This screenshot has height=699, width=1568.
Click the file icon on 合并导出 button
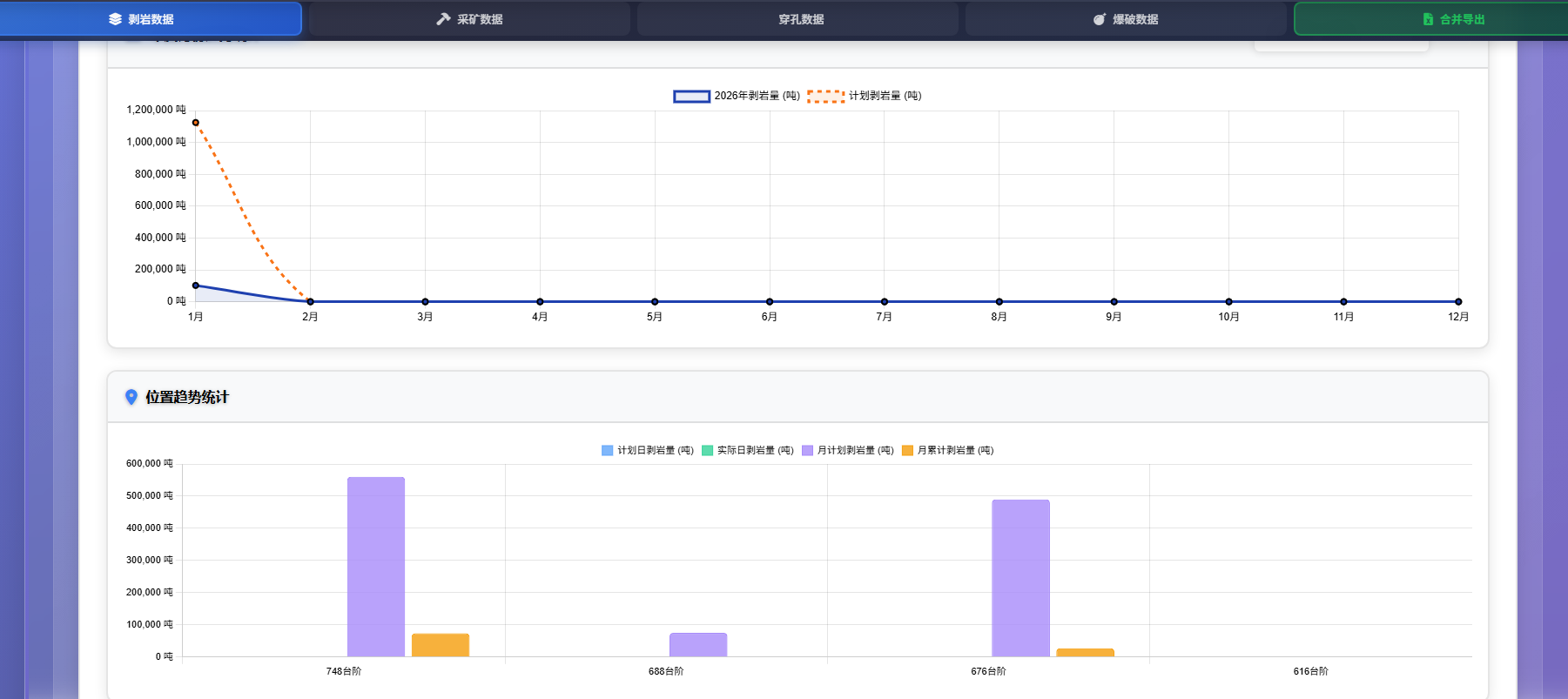tap(1428, 19)
